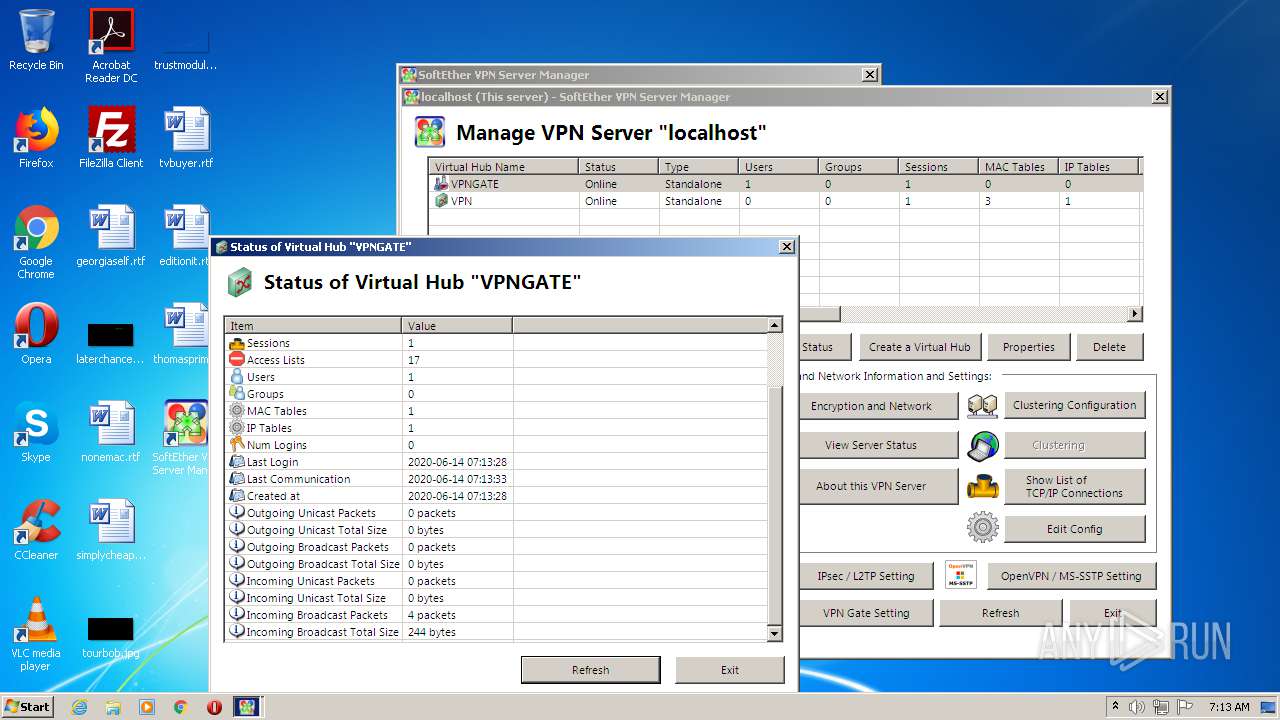Click the gear icon beside Edit Config
Image resolution: width=1280 pixels, height=720 pixels.
[983, 528]
